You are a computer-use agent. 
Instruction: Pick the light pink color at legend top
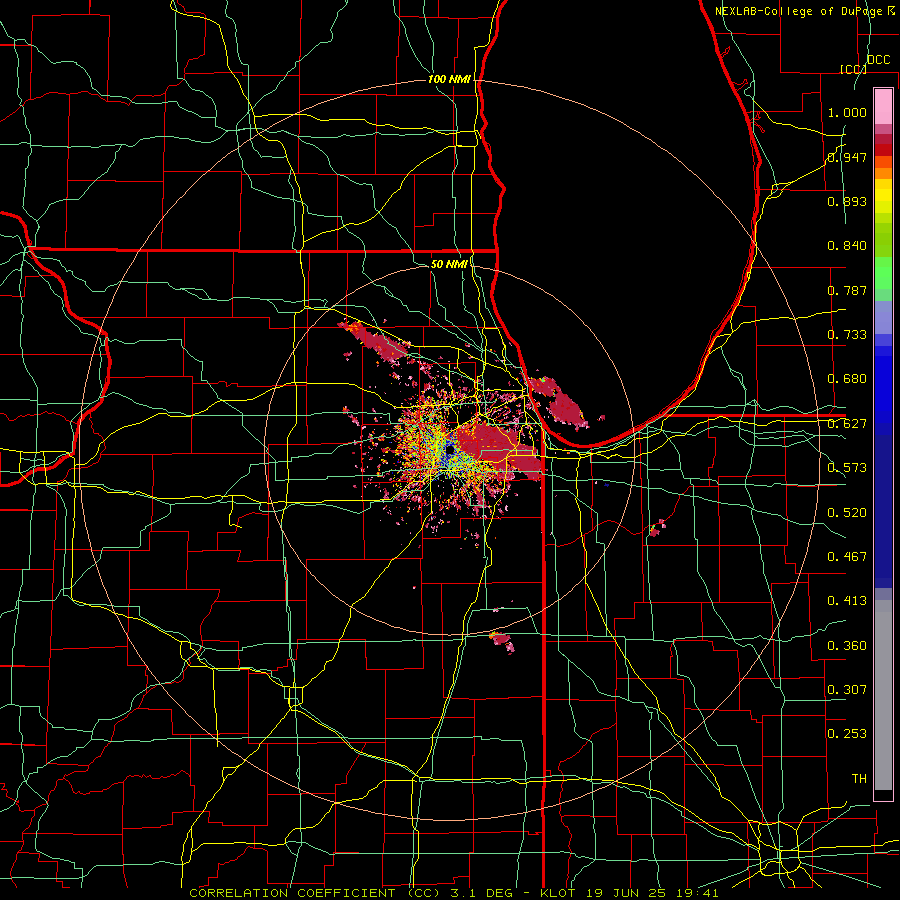(883, 107)
